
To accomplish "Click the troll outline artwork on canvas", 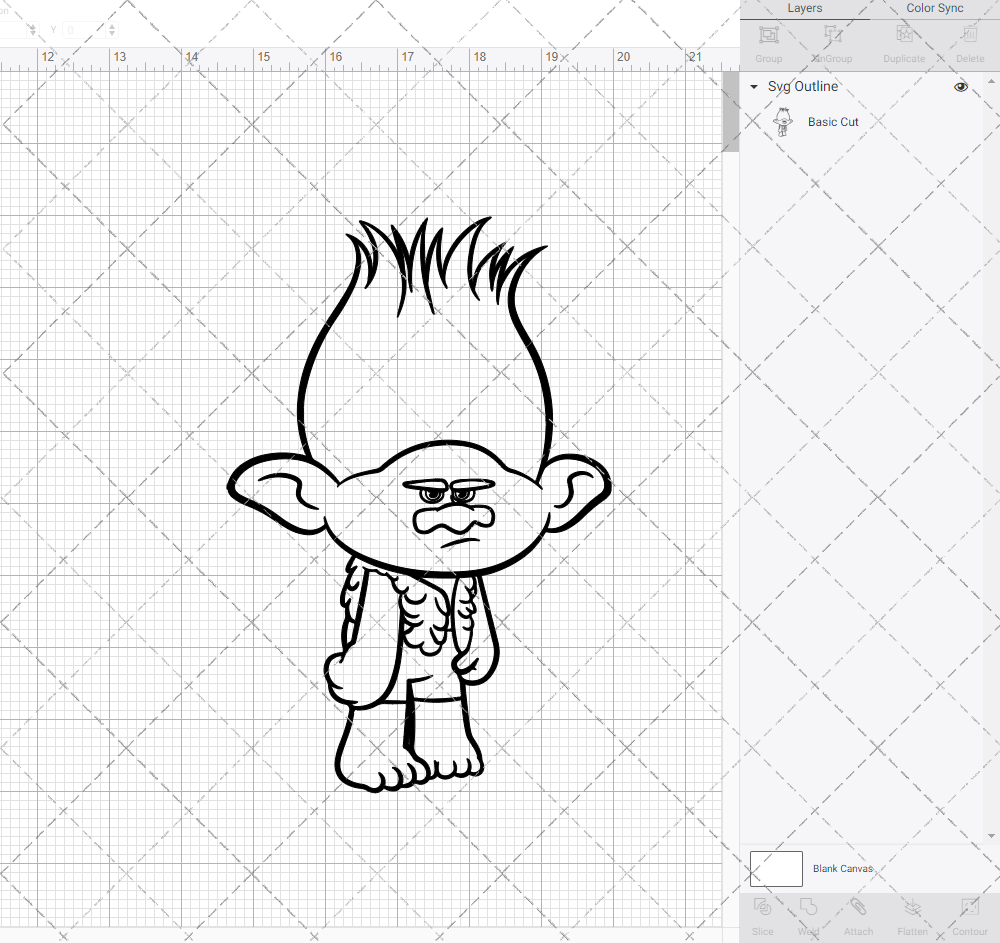I will click(x=419, y=504).
